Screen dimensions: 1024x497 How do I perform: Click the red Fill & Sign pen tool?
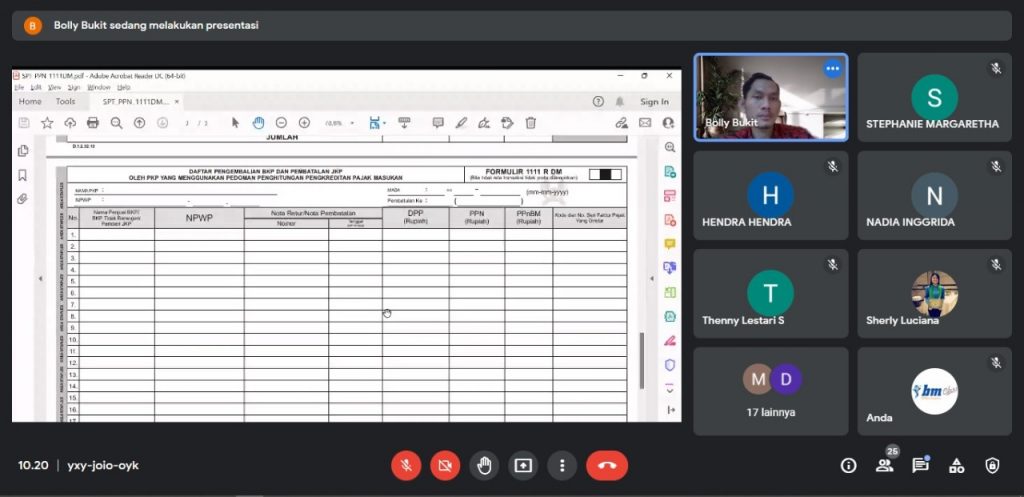click(x=669, y=340)
